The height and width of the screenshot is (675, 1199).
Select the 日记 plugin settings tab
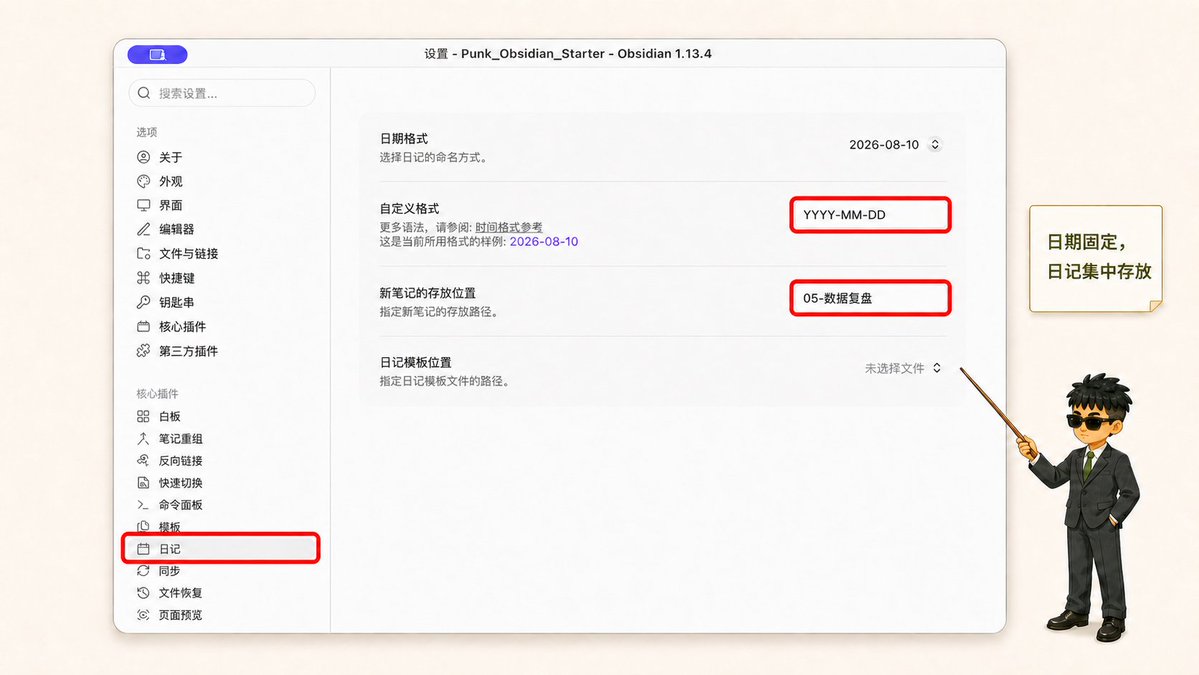tap(221, 548)
